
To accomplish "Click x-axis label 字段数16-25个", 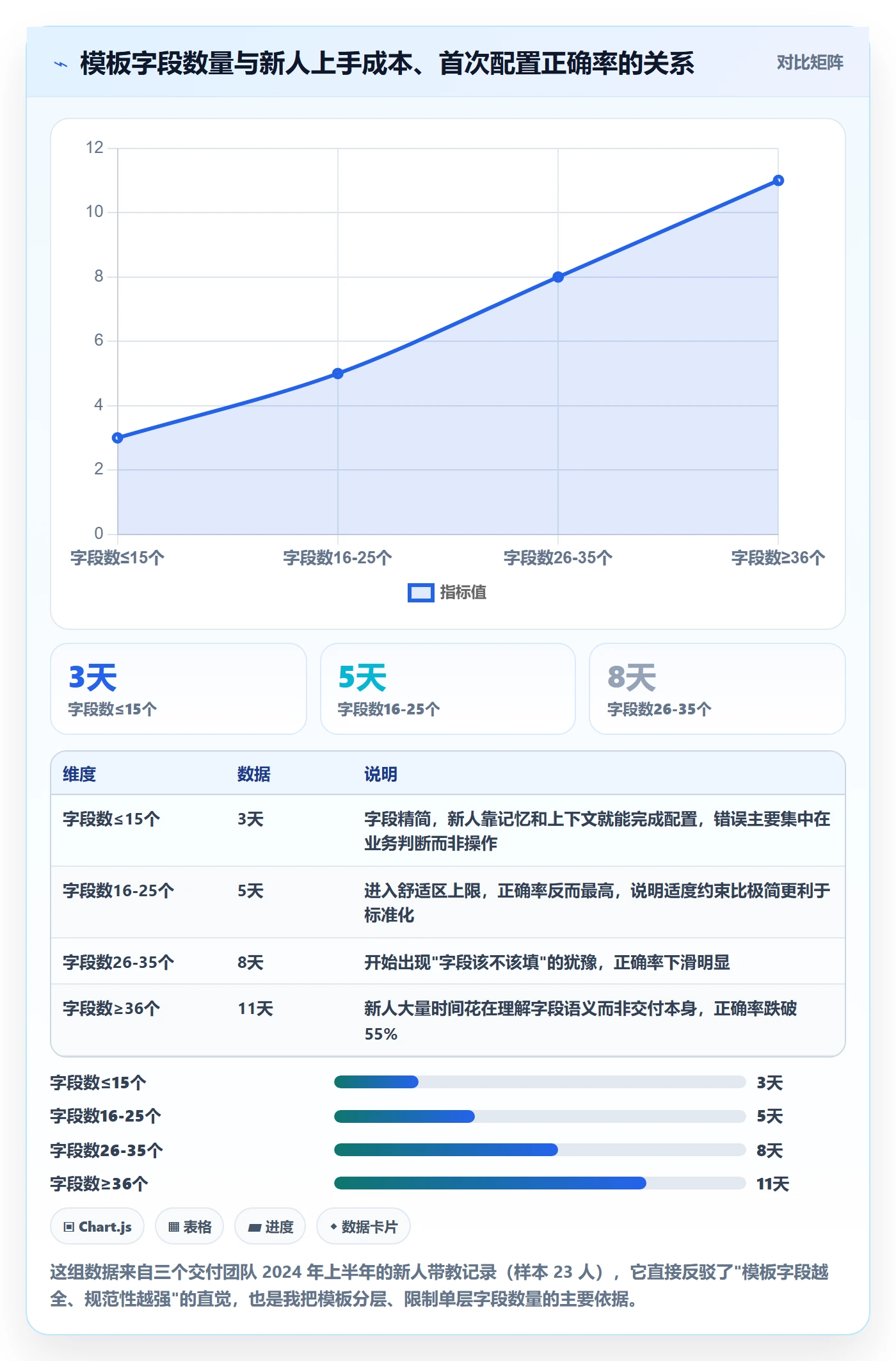I will (338, 558).
